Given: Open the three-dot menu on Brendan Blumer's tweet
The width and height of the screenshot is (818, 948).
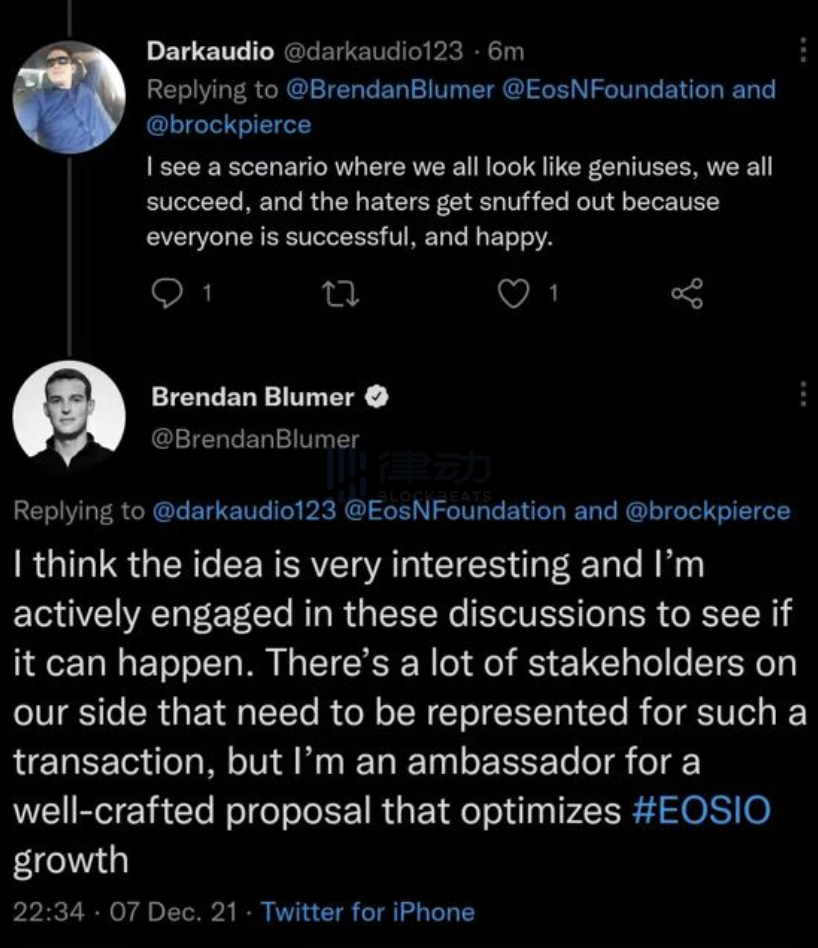Looking at the screenshot, I should point(804,394).
